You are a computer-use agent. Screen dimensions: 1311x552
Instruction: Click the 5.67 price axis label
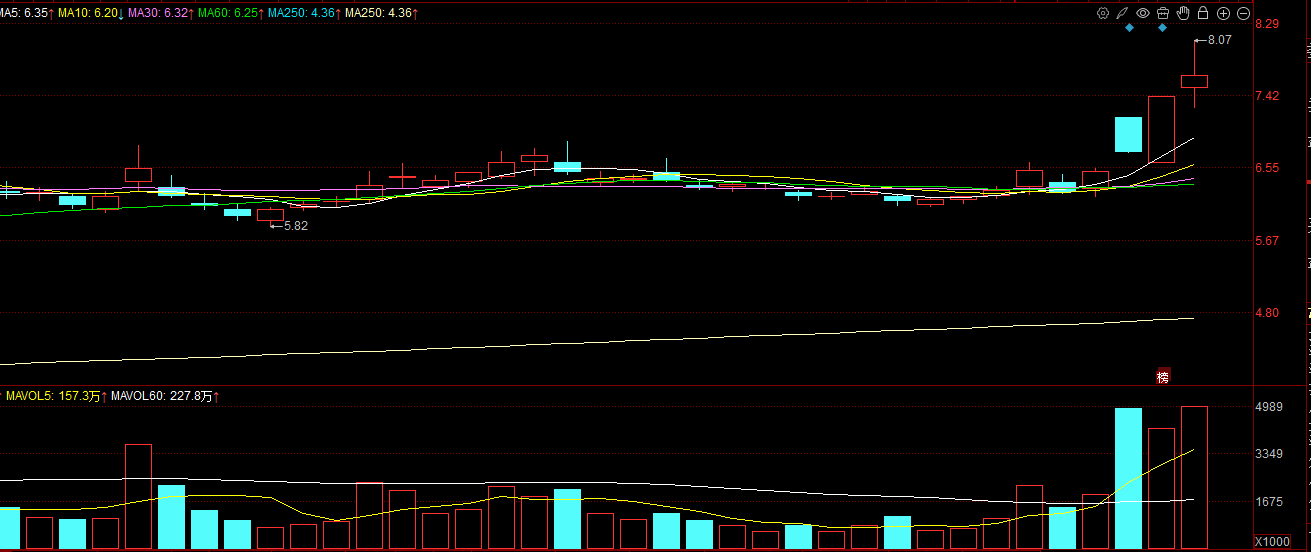coord(1267,241)
